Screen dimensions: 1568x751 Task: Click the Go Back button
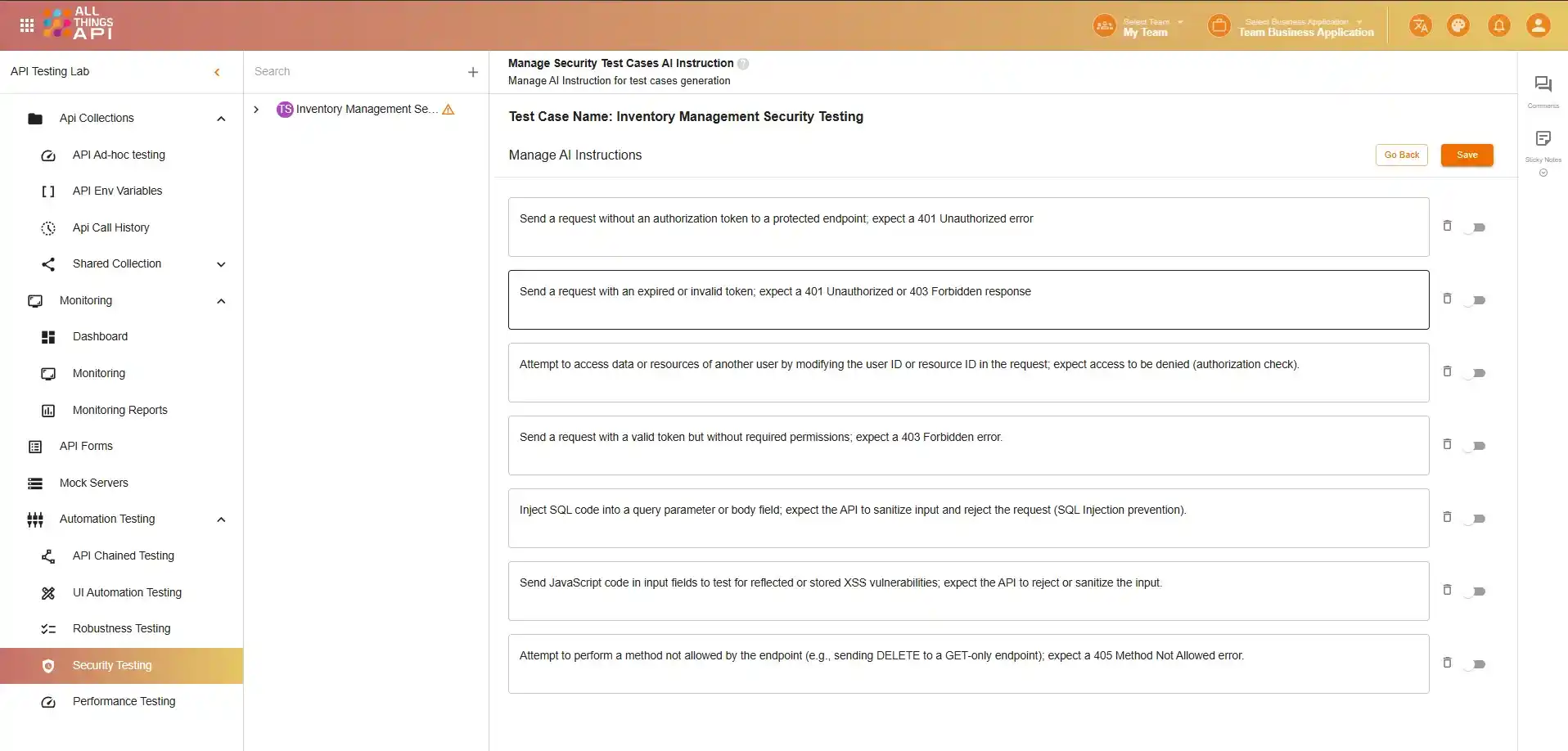pyautogui.click(x=1401, y=155)
